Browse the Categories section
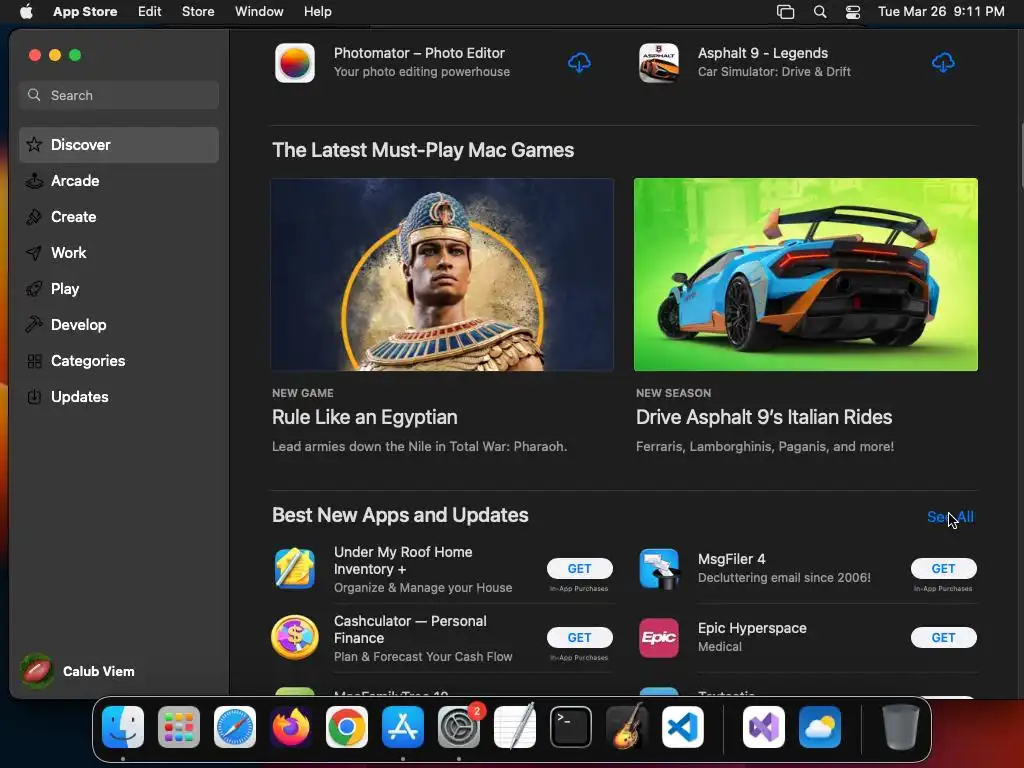The height and width of the screenshot is (768, 1024). 119,360
